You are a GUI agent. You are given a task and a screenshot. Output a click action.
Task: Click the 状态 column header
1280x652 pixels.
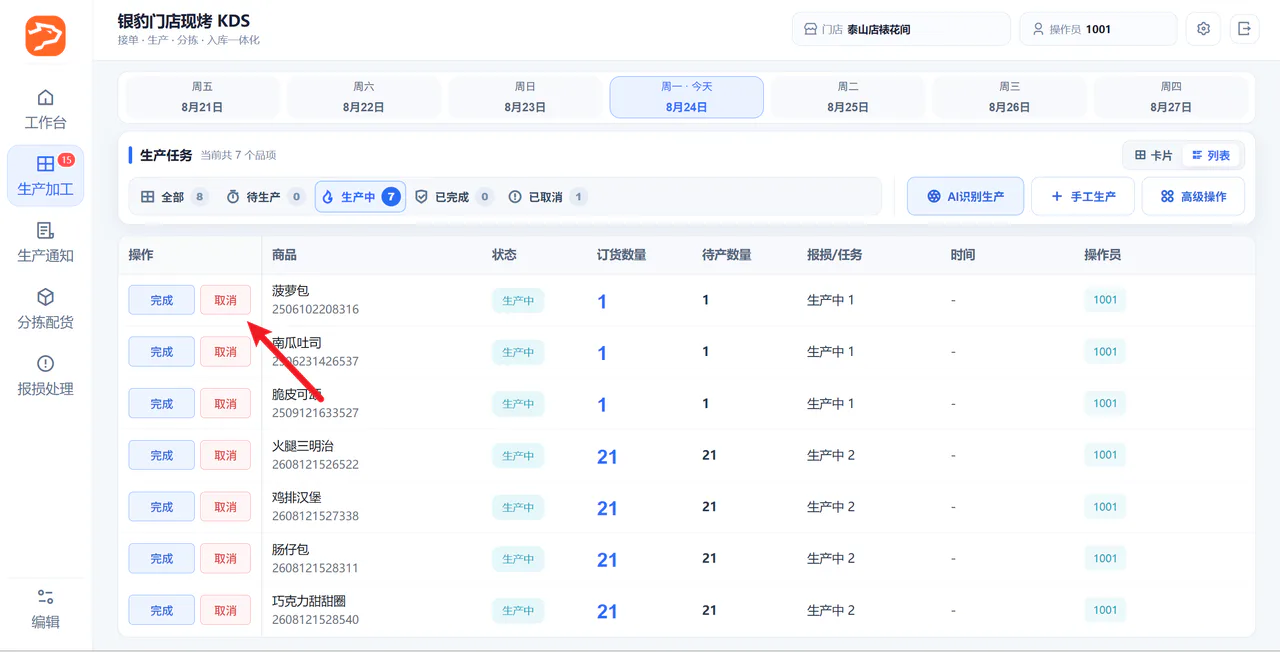505,255
